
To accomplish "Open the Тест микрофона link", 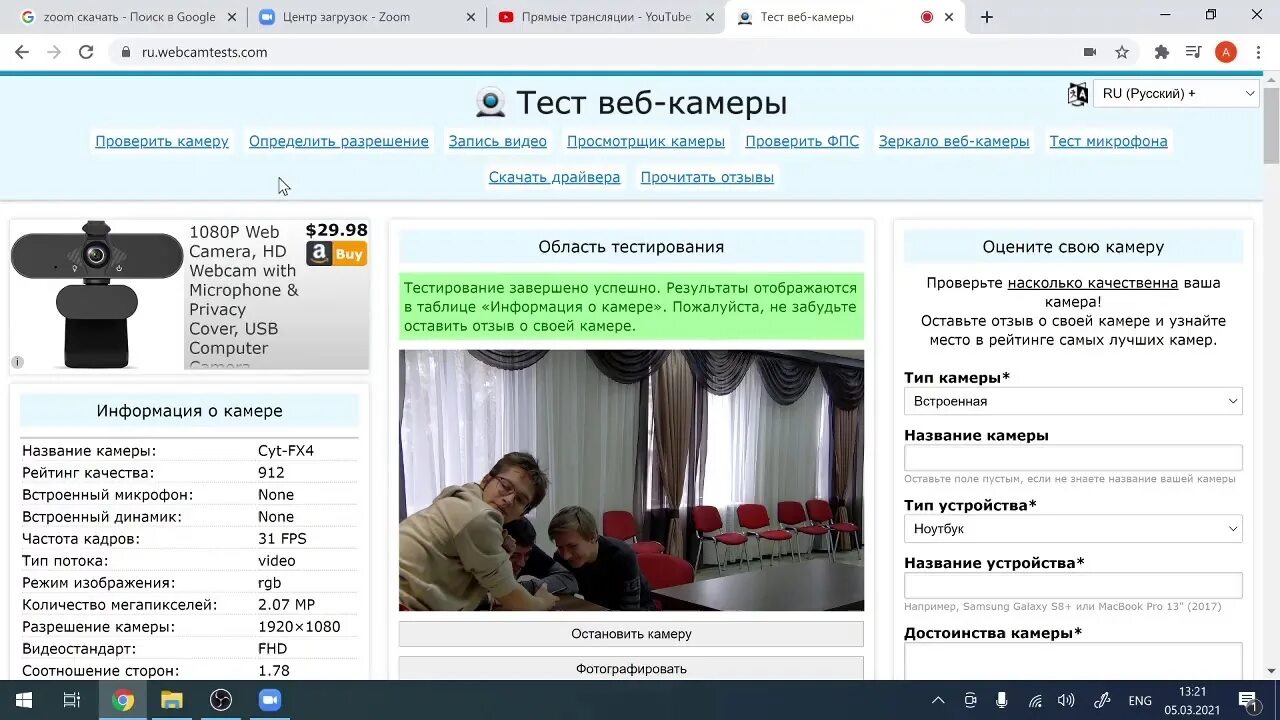I will click(1107, 141).
